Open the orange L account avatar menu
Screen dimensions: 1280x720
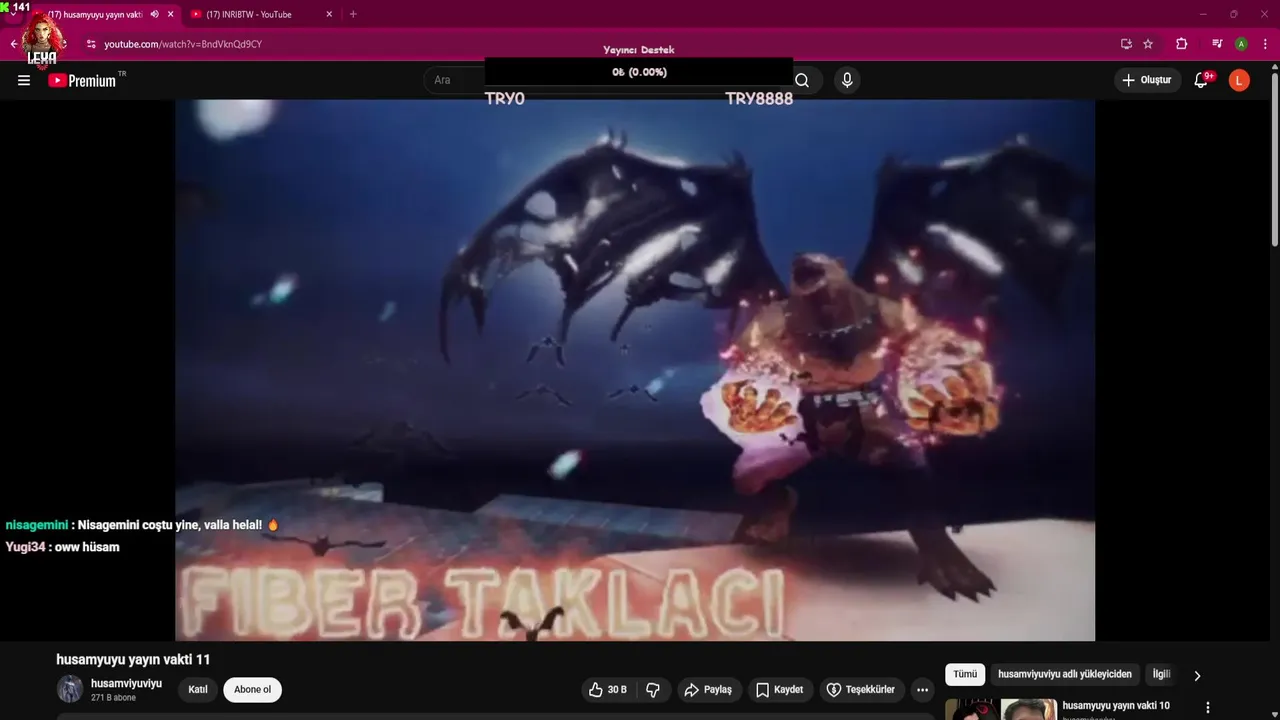tap(1239, 80)
